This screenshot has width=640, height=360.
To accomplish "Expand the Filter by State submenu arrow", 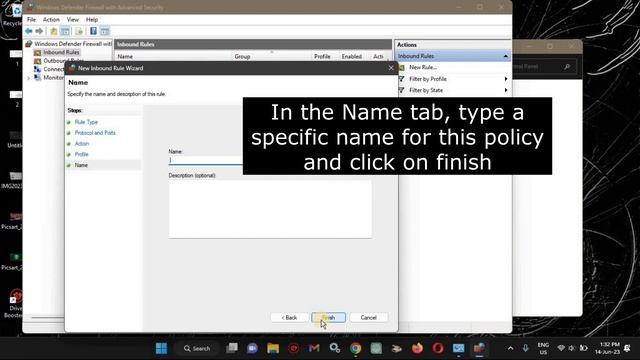I will click(x=506, y=90).
